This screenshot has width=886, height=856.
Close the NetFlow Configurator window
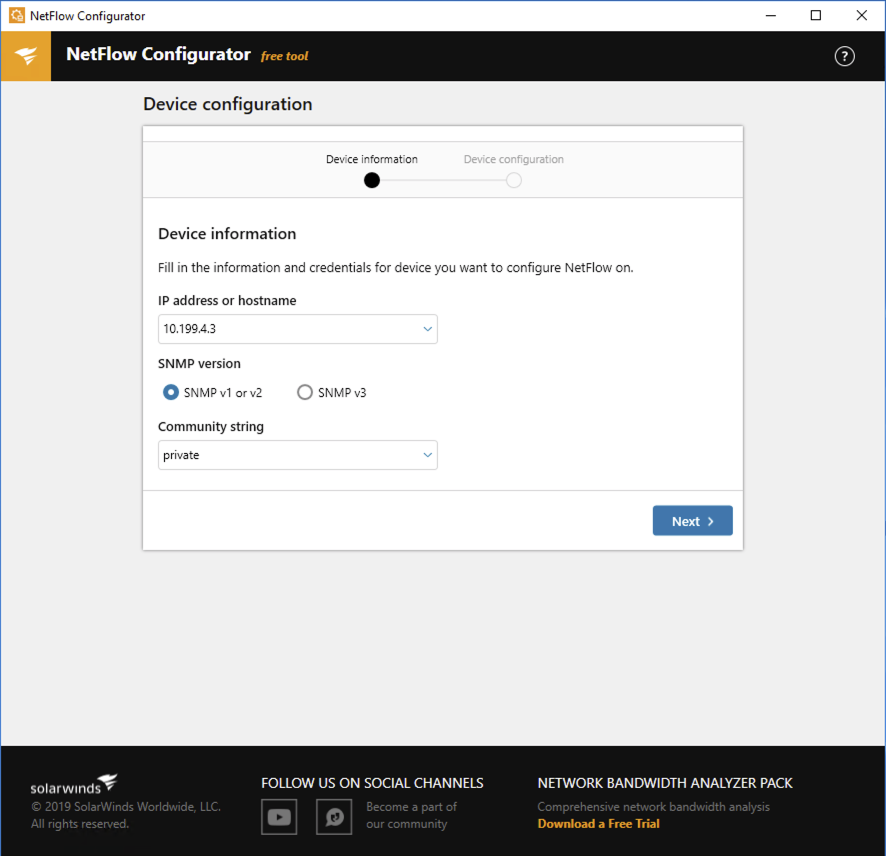point(861,15)
